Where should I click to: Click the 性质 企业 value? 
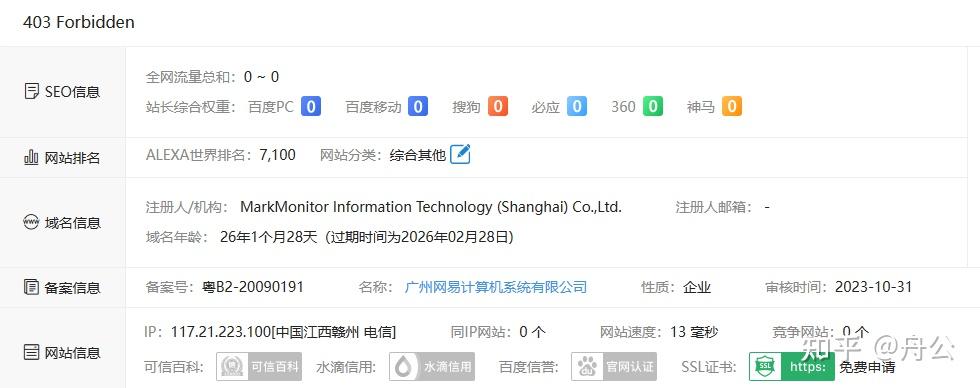click(x=697, y=287)
